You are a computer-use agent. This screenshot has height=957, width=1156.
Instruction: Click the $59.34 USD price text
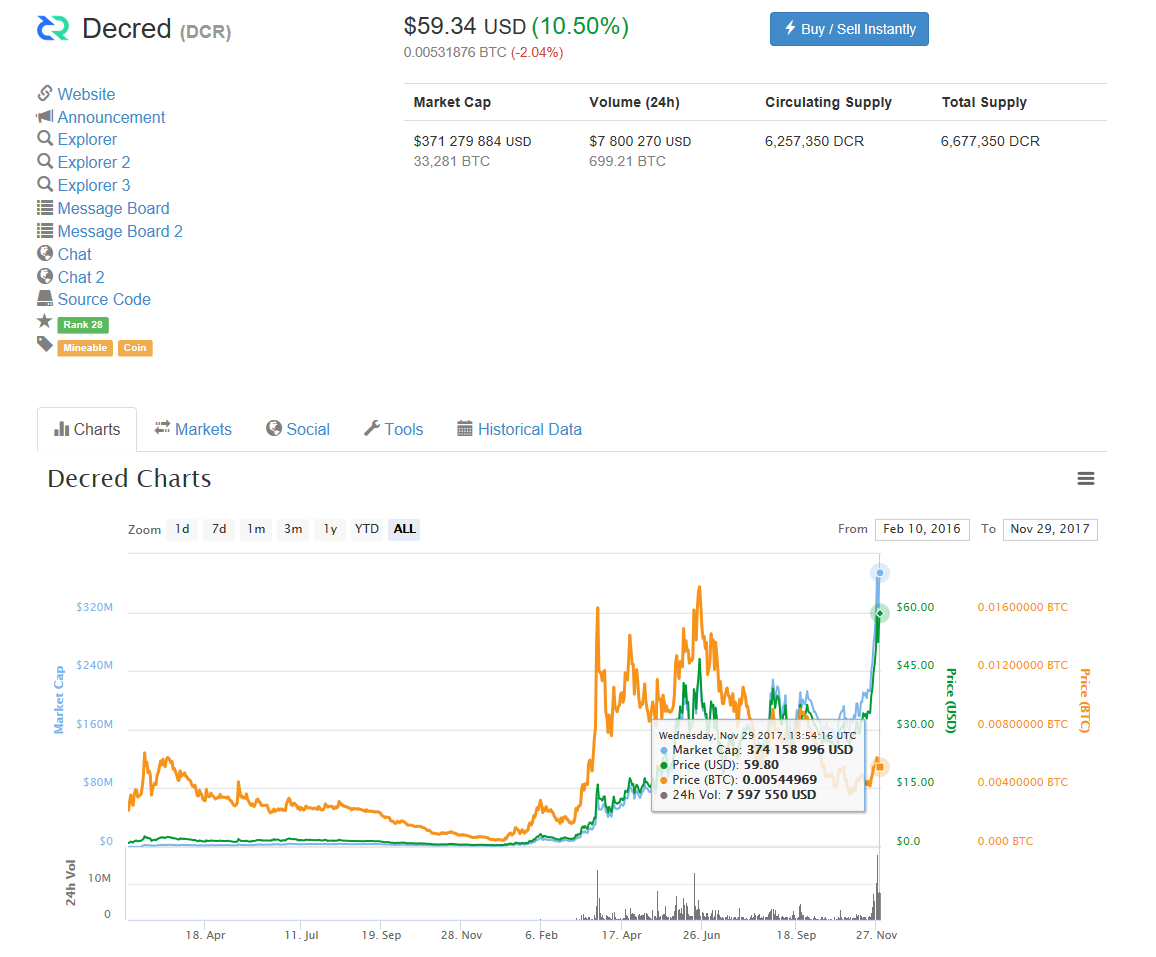click(464, 27)
